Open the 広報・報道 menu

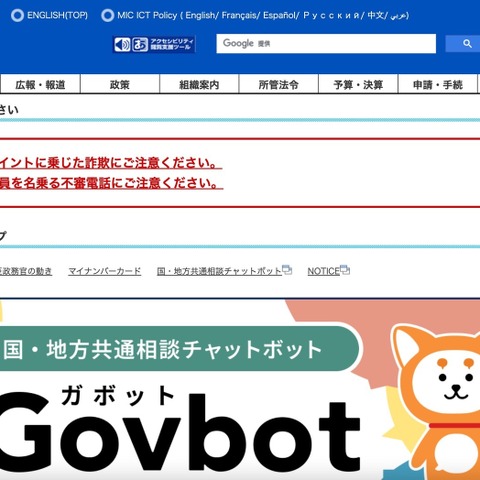tap(40, 85)
